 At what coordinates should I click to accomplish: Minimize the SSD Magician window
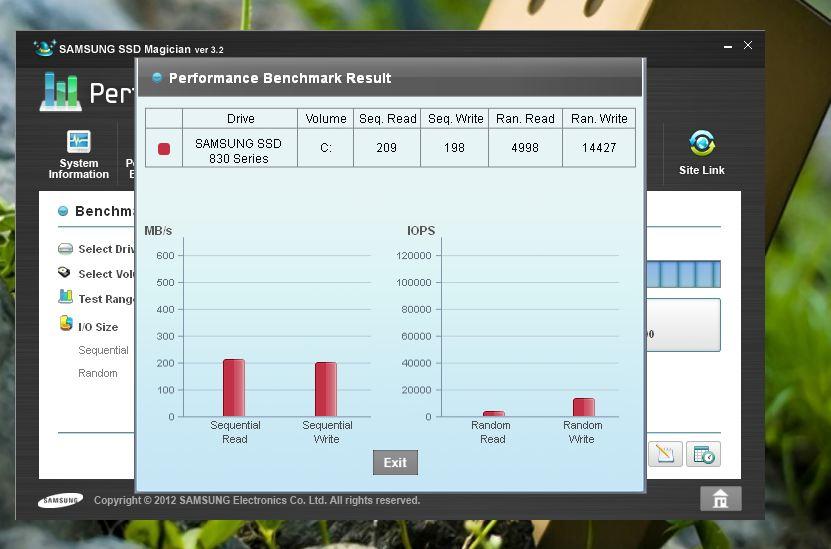(728, 47)
